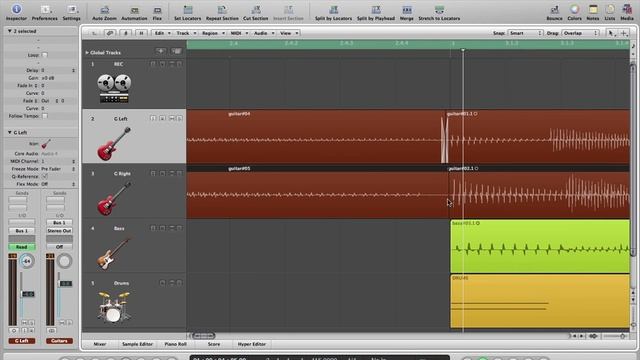
Task: Click the G Left pan knob
Action: click(x=27, y=261)
